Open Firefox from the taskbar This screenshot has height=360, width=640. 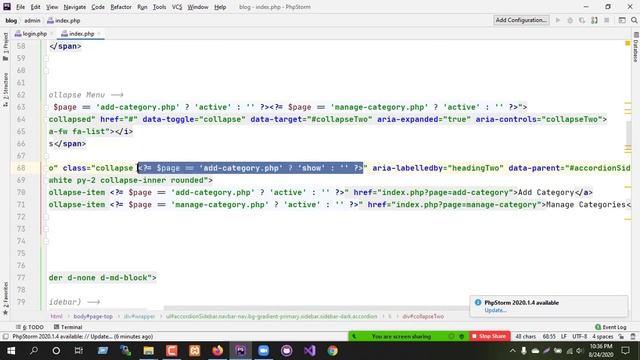[218, 351]
